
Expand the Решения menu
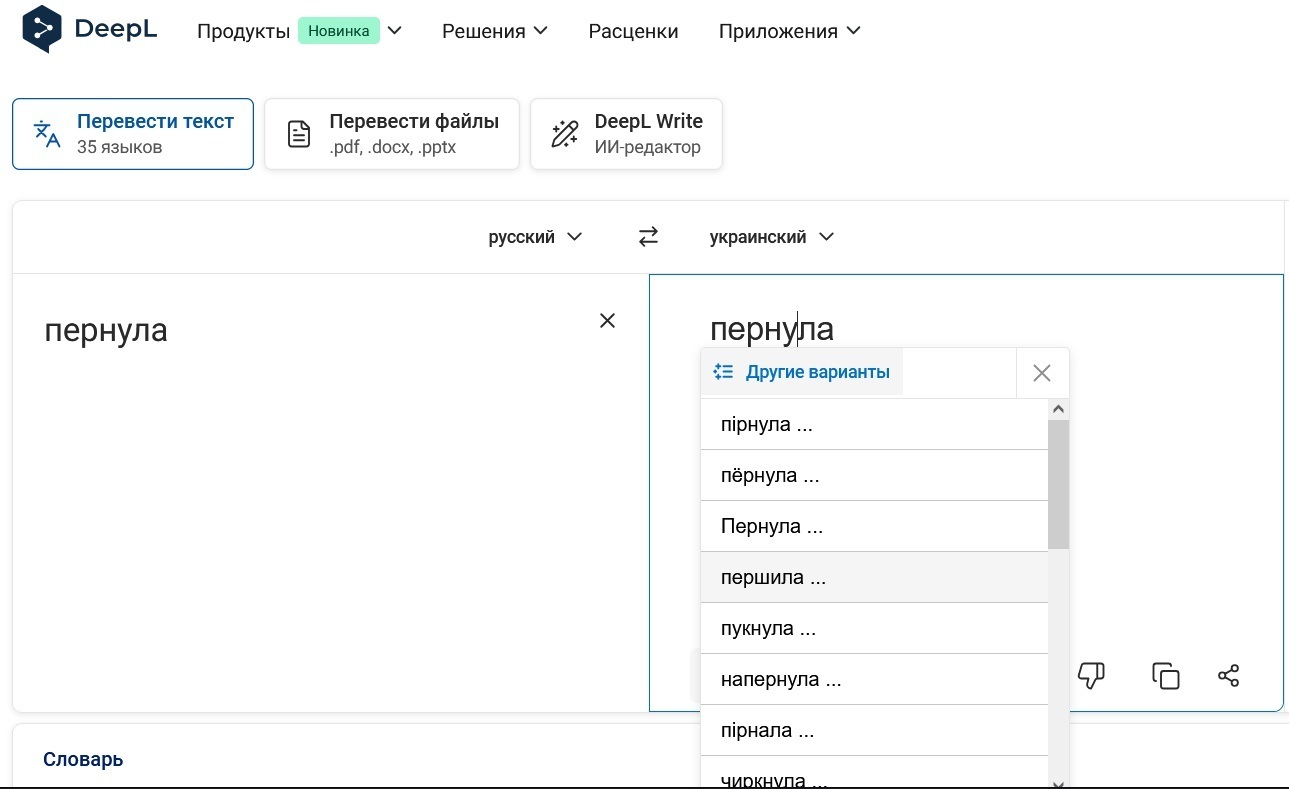(494, 31)
